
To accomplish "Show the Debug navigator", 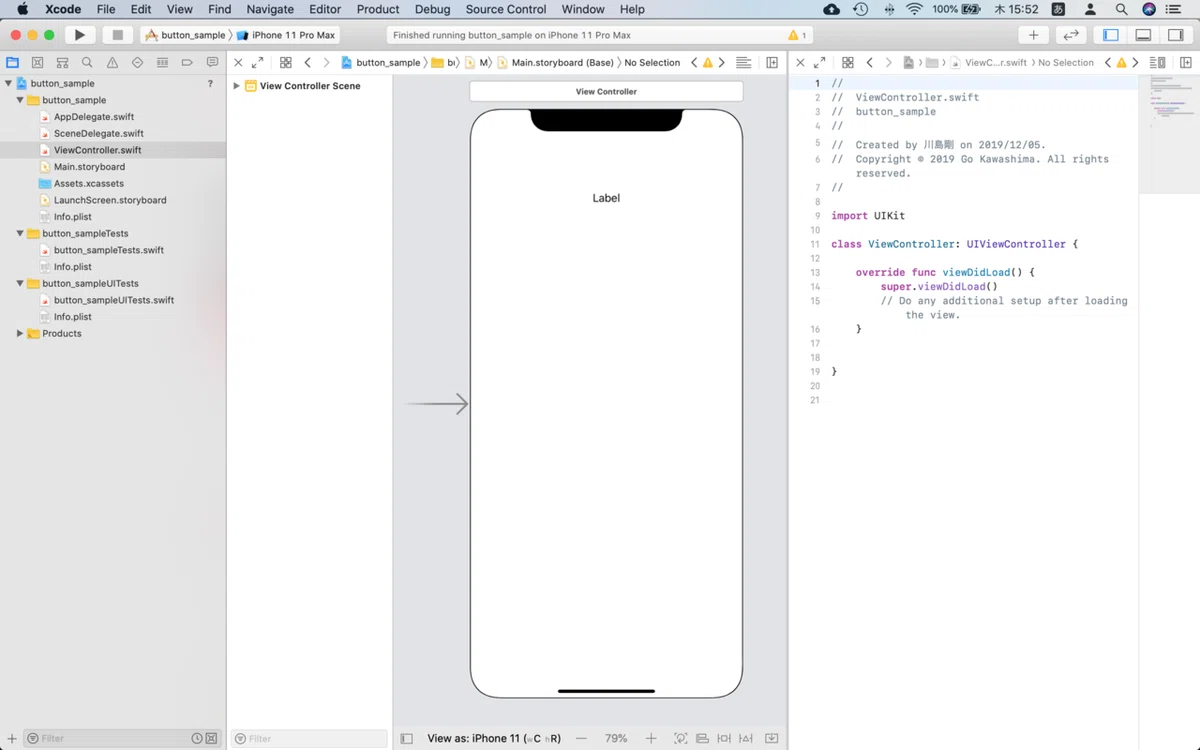I will click(x=162, y=62).
